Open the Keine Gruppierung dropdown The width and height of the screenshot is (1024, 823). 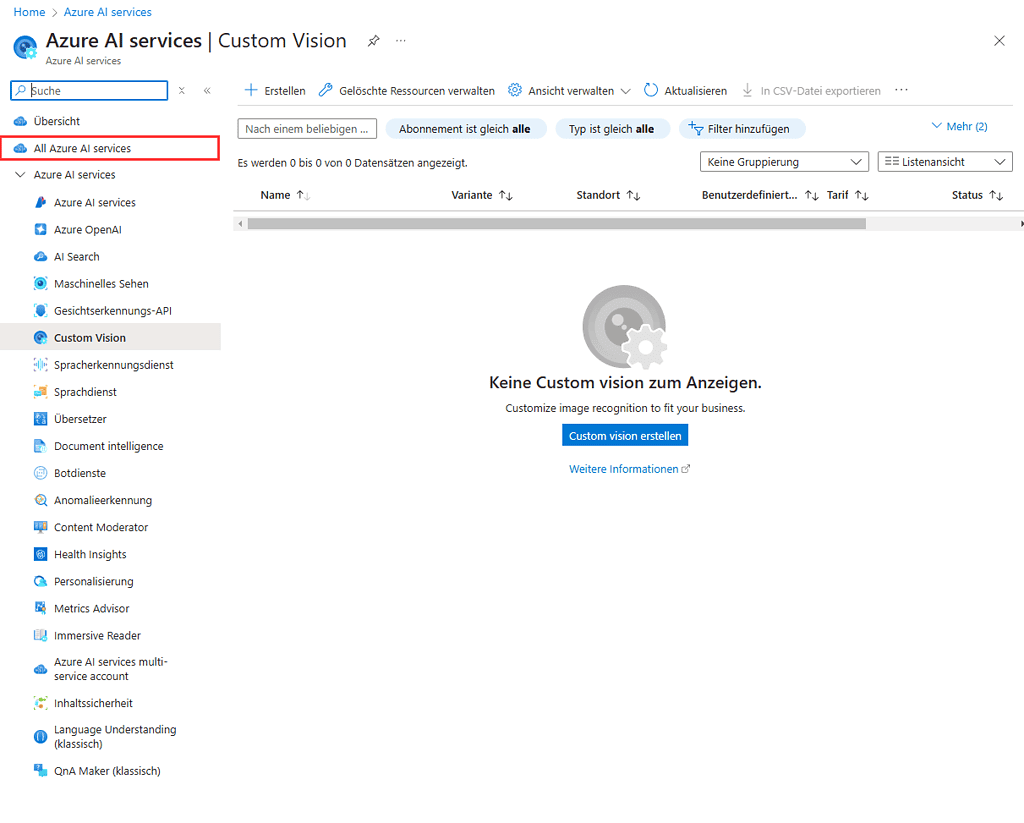784,161
